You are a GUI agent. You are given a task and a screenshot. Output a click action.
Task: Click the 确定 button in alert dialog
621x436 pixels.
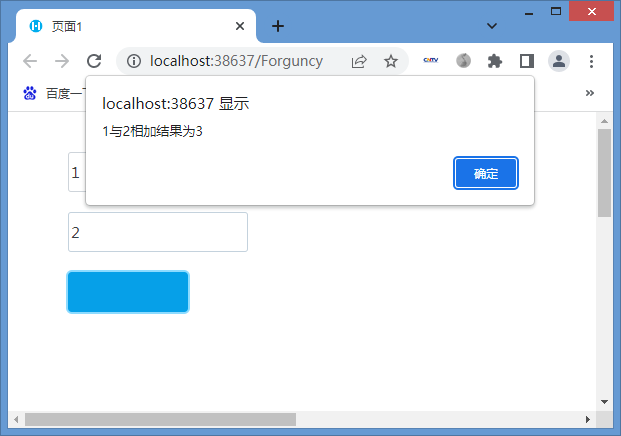click(x=486, y=173)
